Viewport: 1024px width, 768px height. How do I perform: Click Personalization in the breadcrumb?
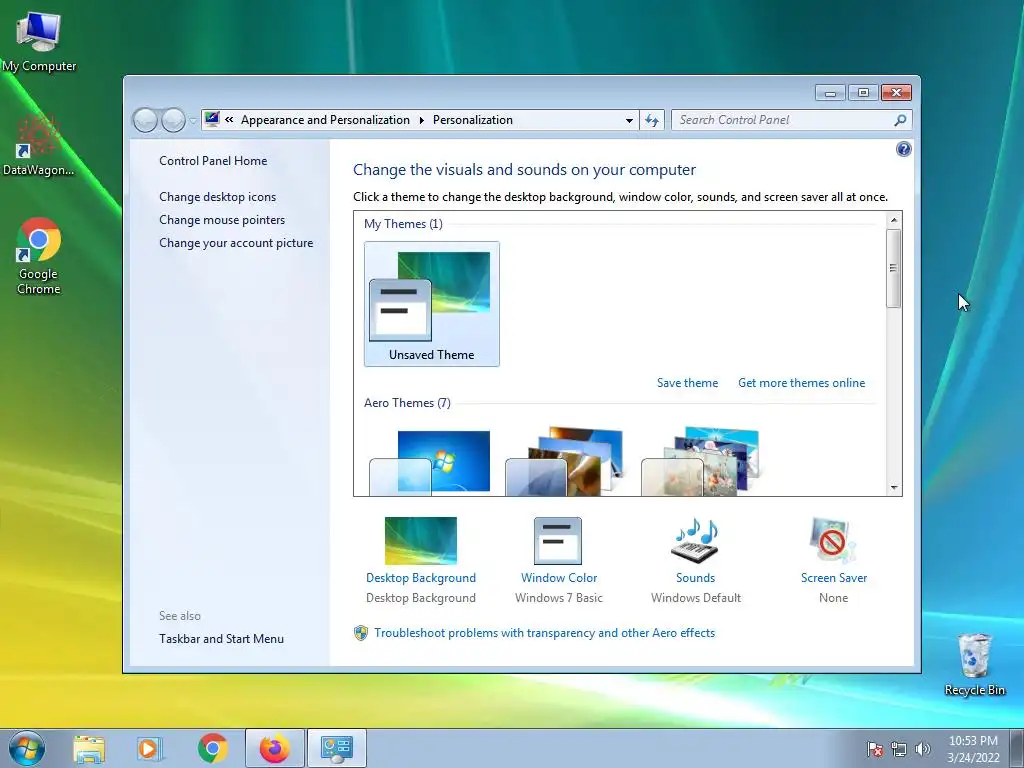point(473,120)
